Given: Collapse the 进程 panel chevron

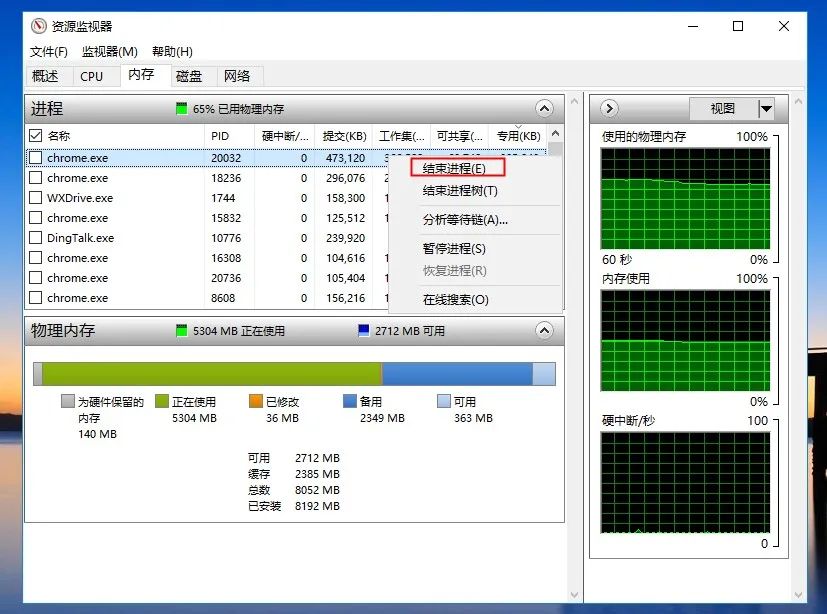Looking at the screenshot, I should [x=545, y=109].
